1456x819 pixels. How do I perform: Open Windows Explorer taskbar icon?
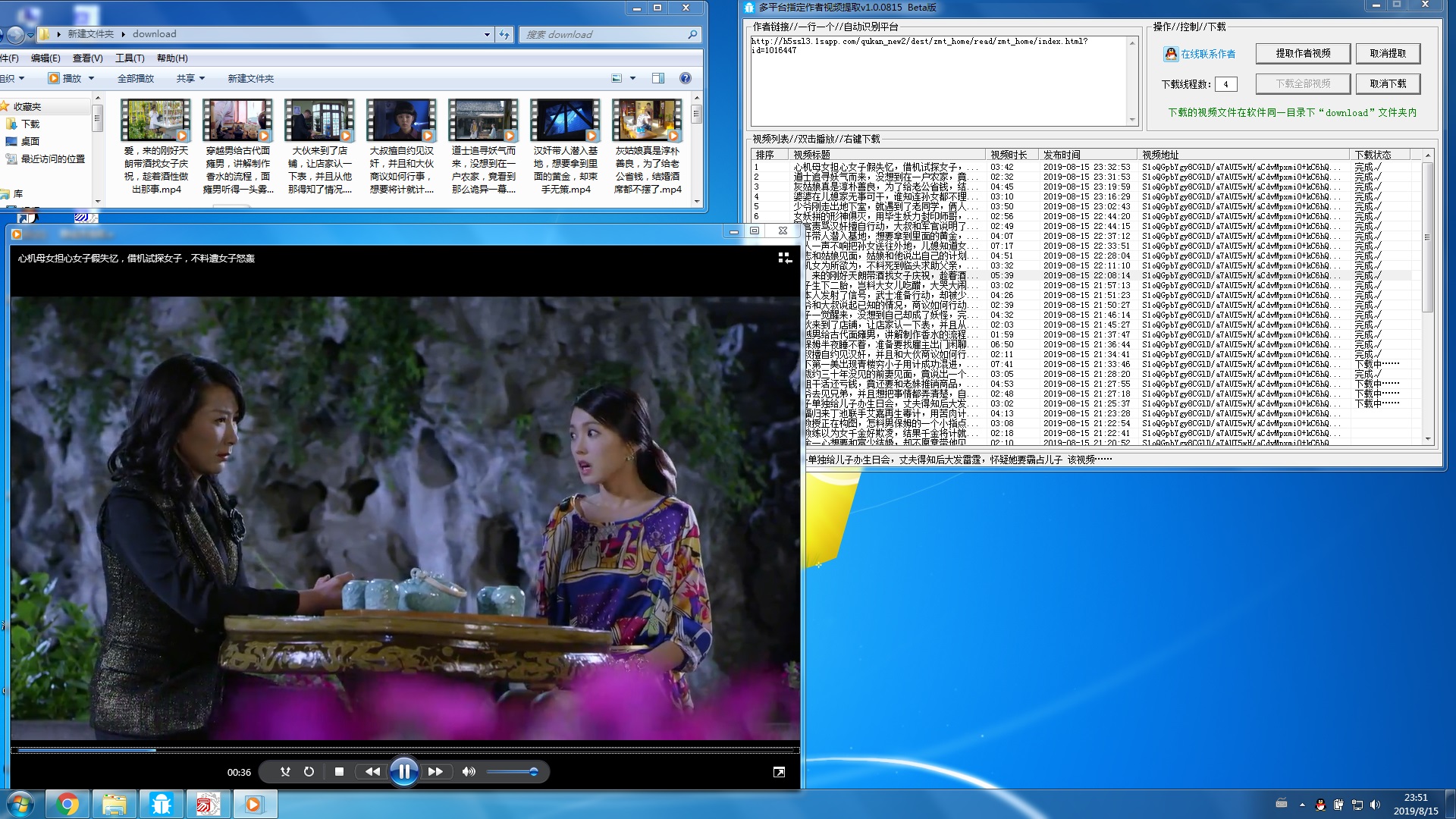pyautogui.click(x=115, y=804)
